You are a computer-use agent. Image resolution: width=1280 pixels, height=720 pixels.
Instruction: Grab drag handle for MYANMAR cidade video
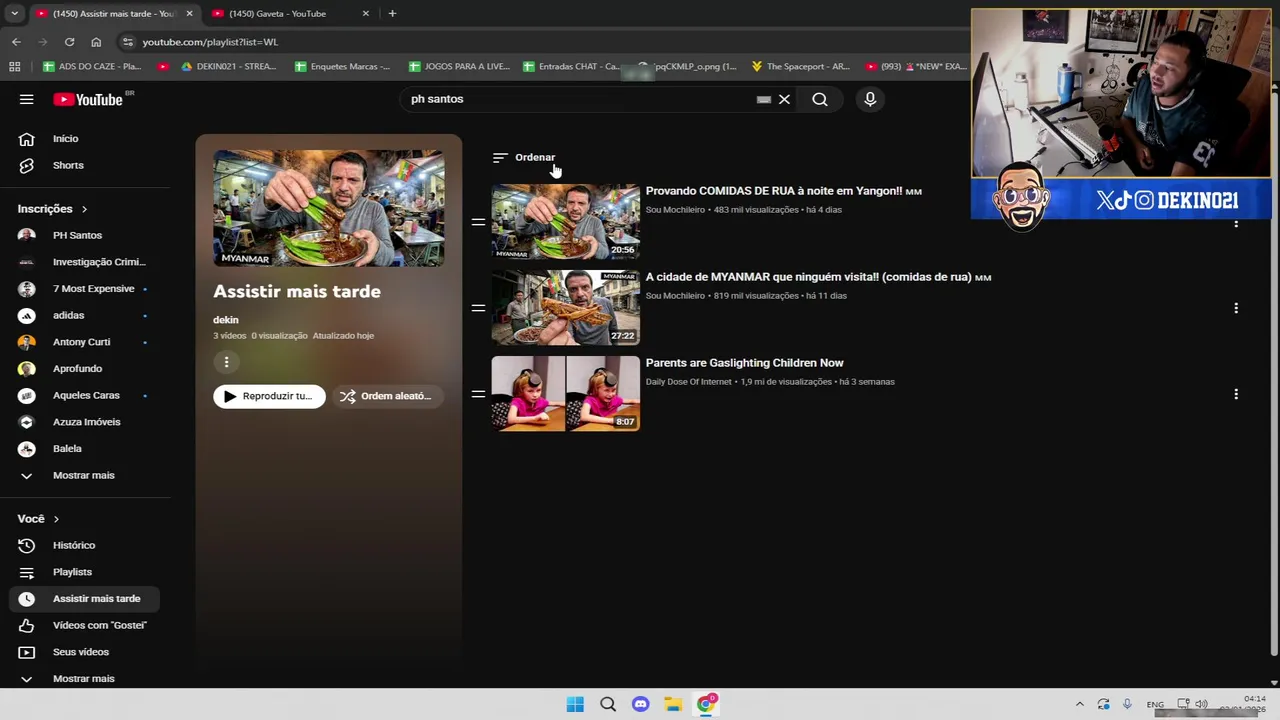coord(478,308)
